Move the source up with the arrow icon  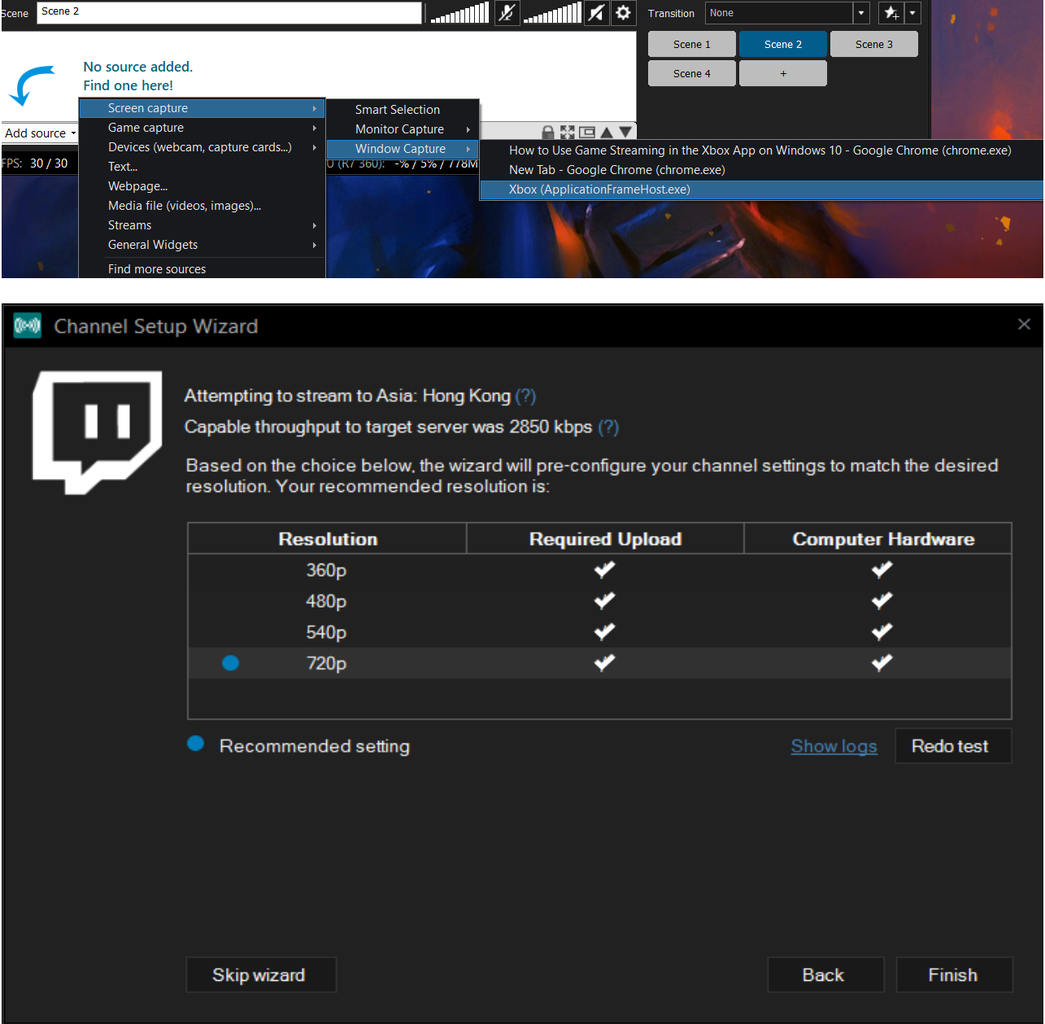[606, 131]
